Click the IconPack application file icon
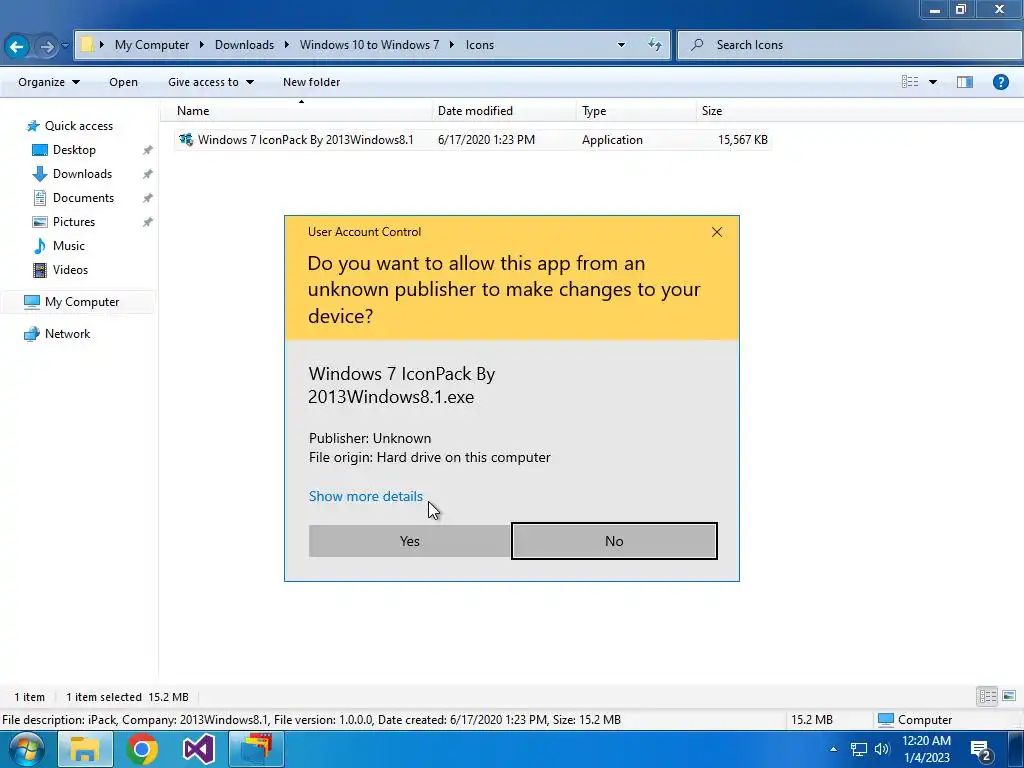The width and height of the screenshot is (1024, 768). [x=186, y=139]
